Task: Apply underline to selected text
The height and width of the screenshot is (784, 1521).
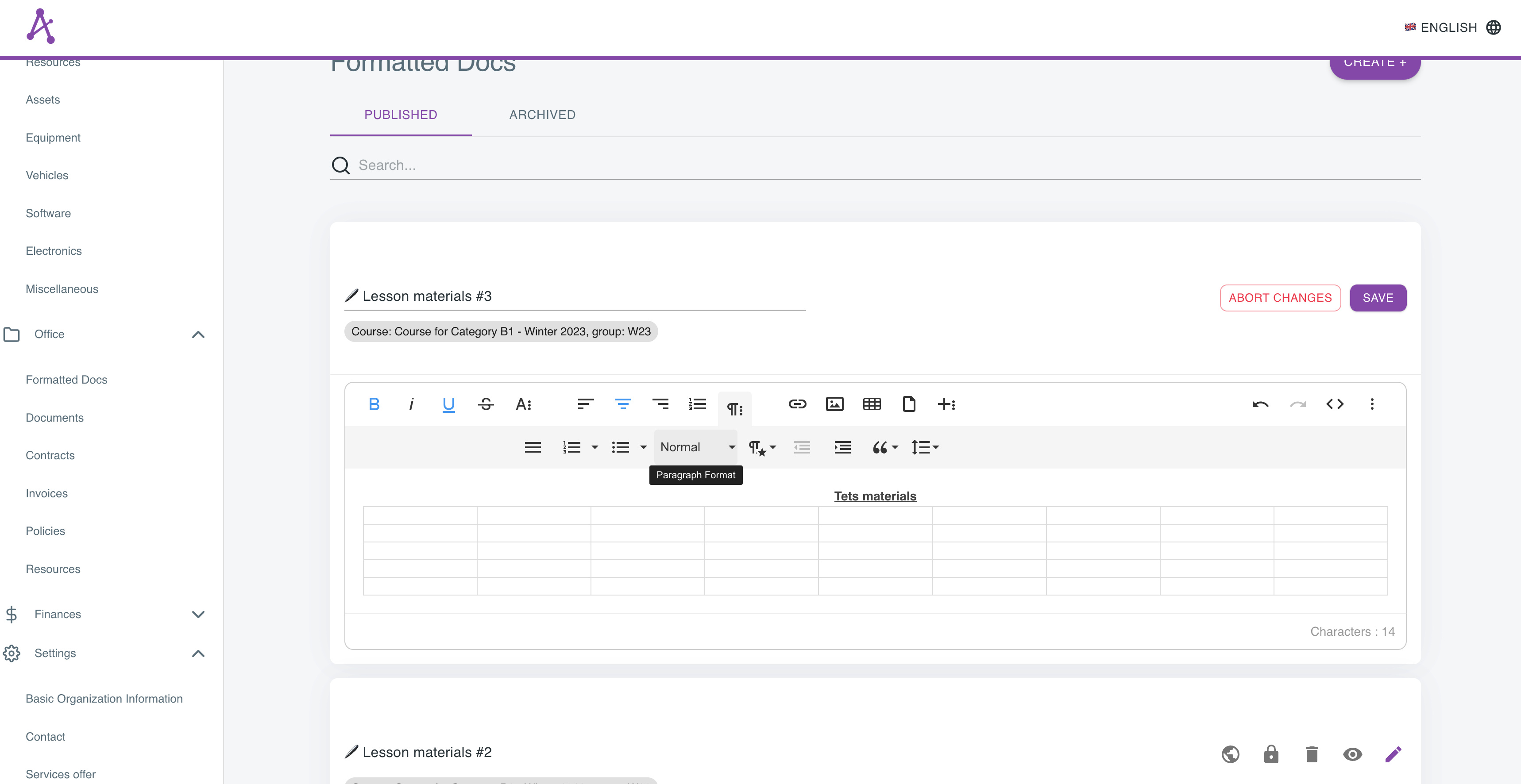Action: click(x=448, y=404)
